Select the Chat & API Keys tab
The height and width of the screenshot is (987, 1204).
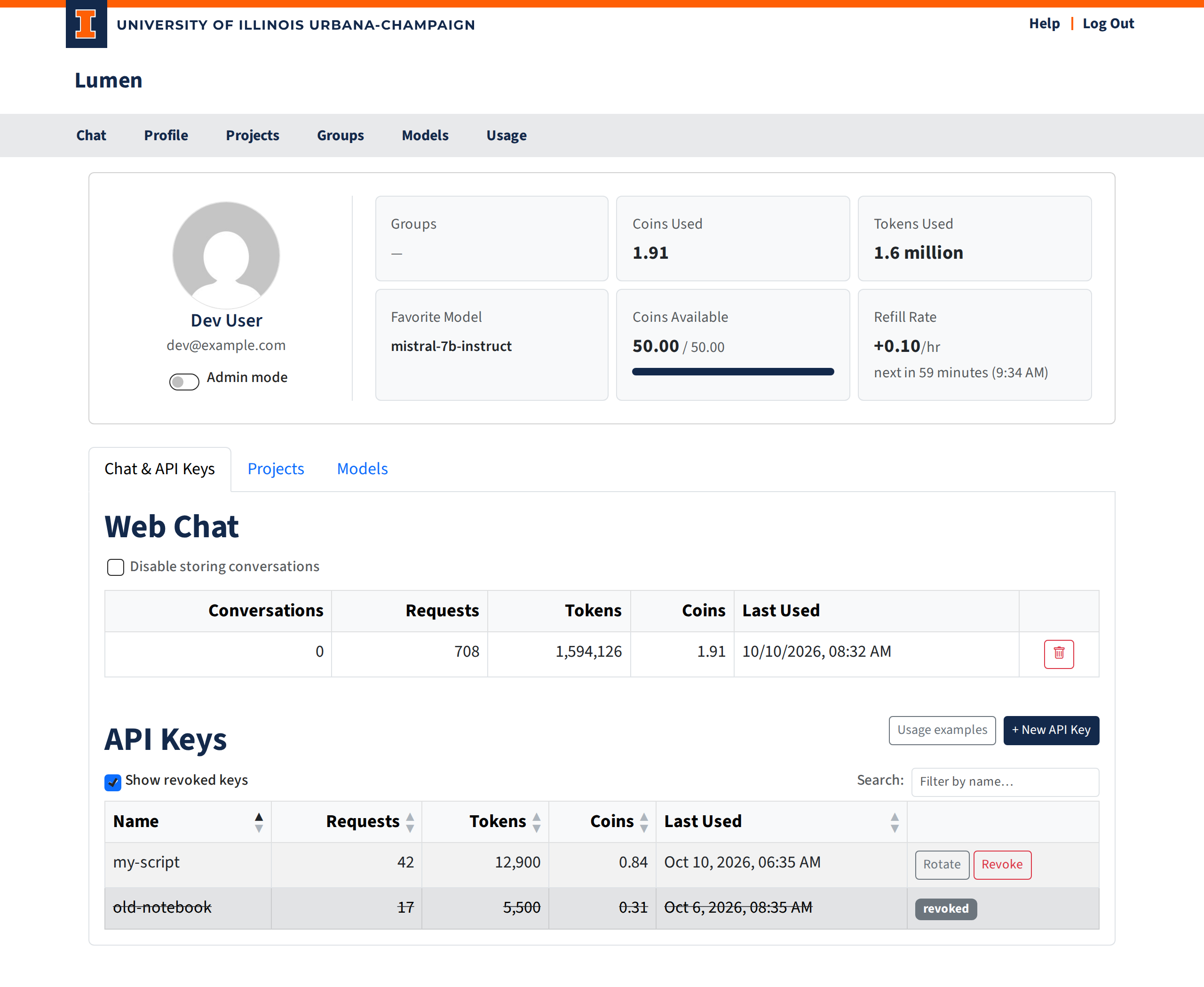[x=160, y=469]
